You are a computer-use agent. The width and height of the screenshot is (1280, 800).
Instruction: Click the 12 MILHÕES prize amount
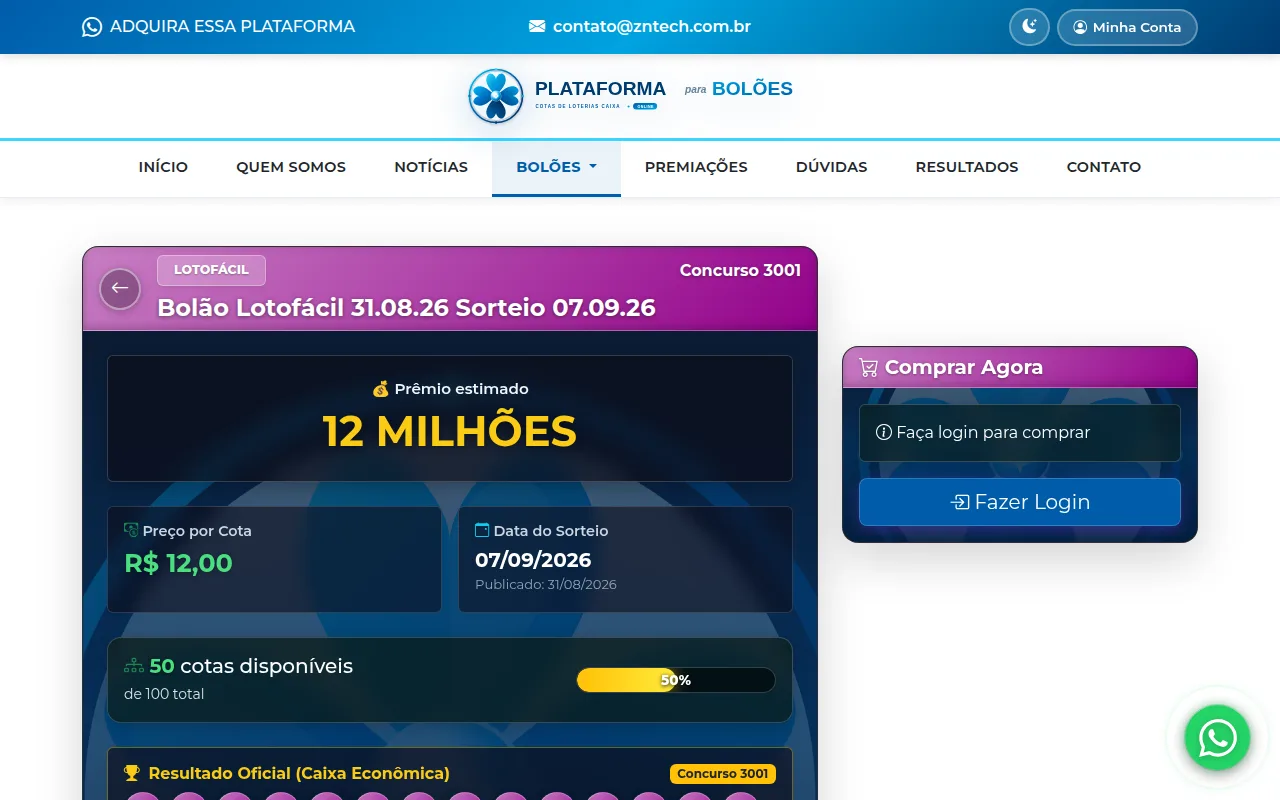(x=450, y=432)
